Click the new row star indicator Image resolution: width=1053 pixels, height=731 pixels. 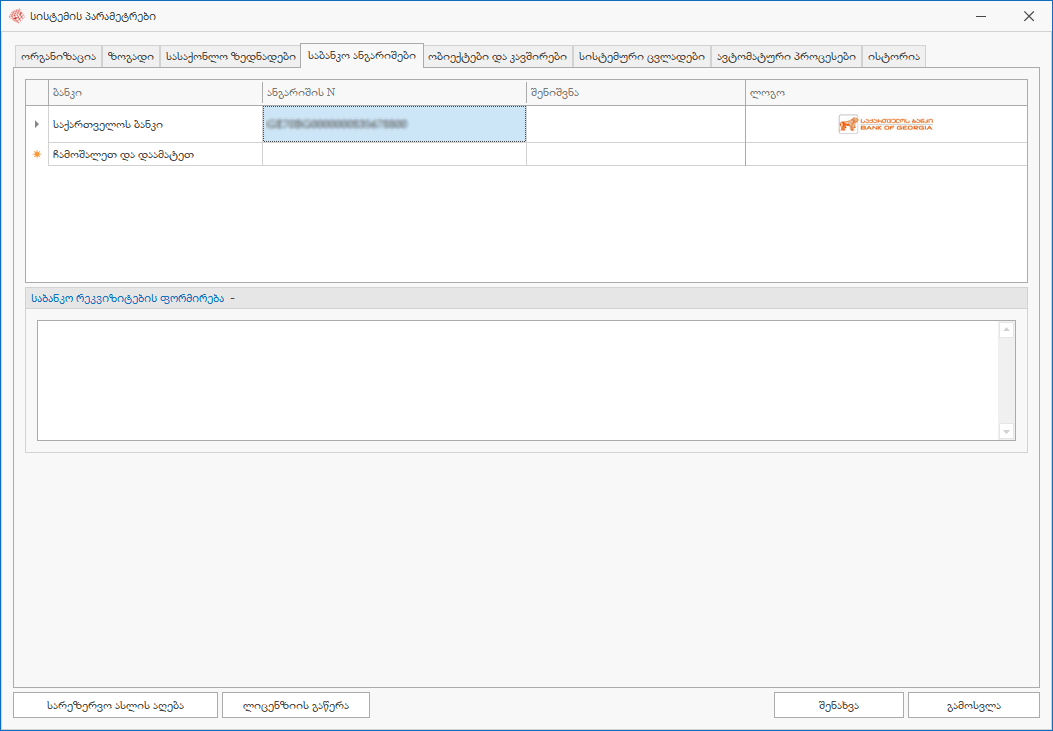[x=37, y=155]
